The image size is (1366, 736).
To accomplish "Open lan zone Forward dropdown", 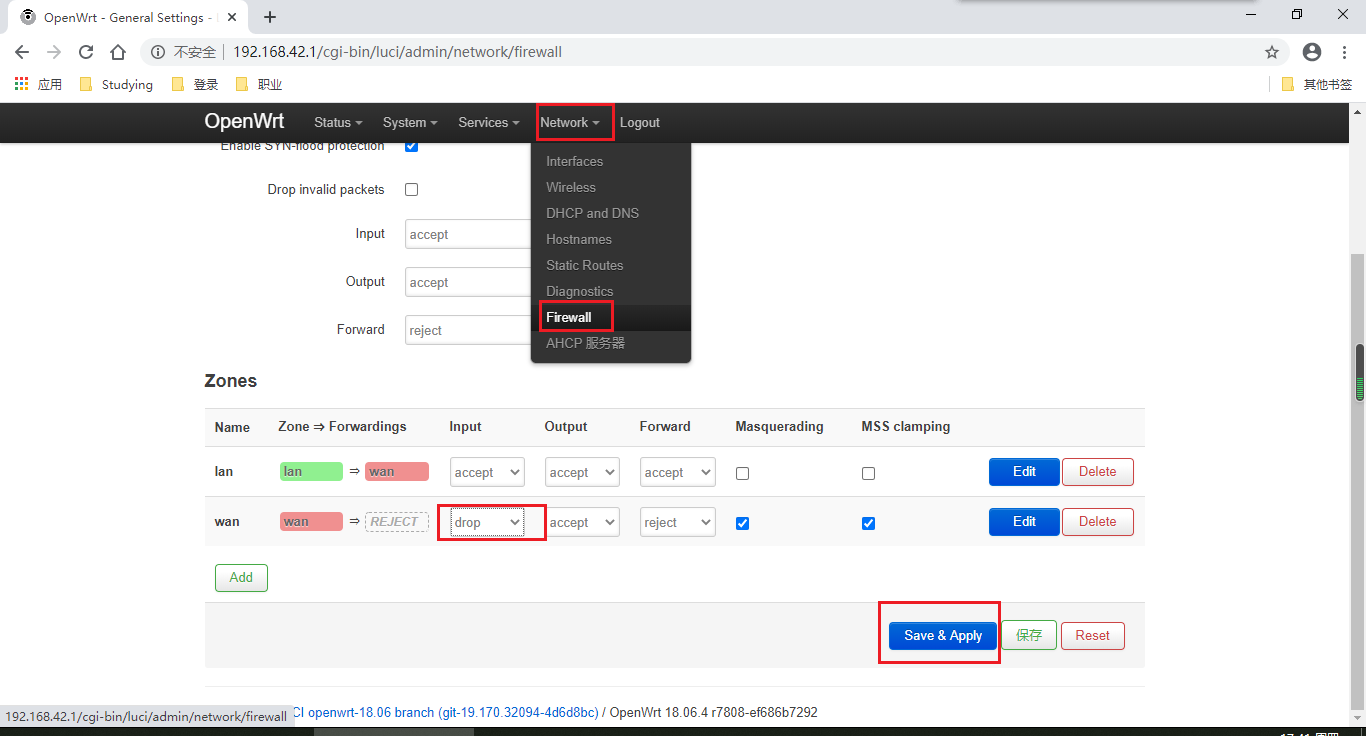I will tap(677, 472).
